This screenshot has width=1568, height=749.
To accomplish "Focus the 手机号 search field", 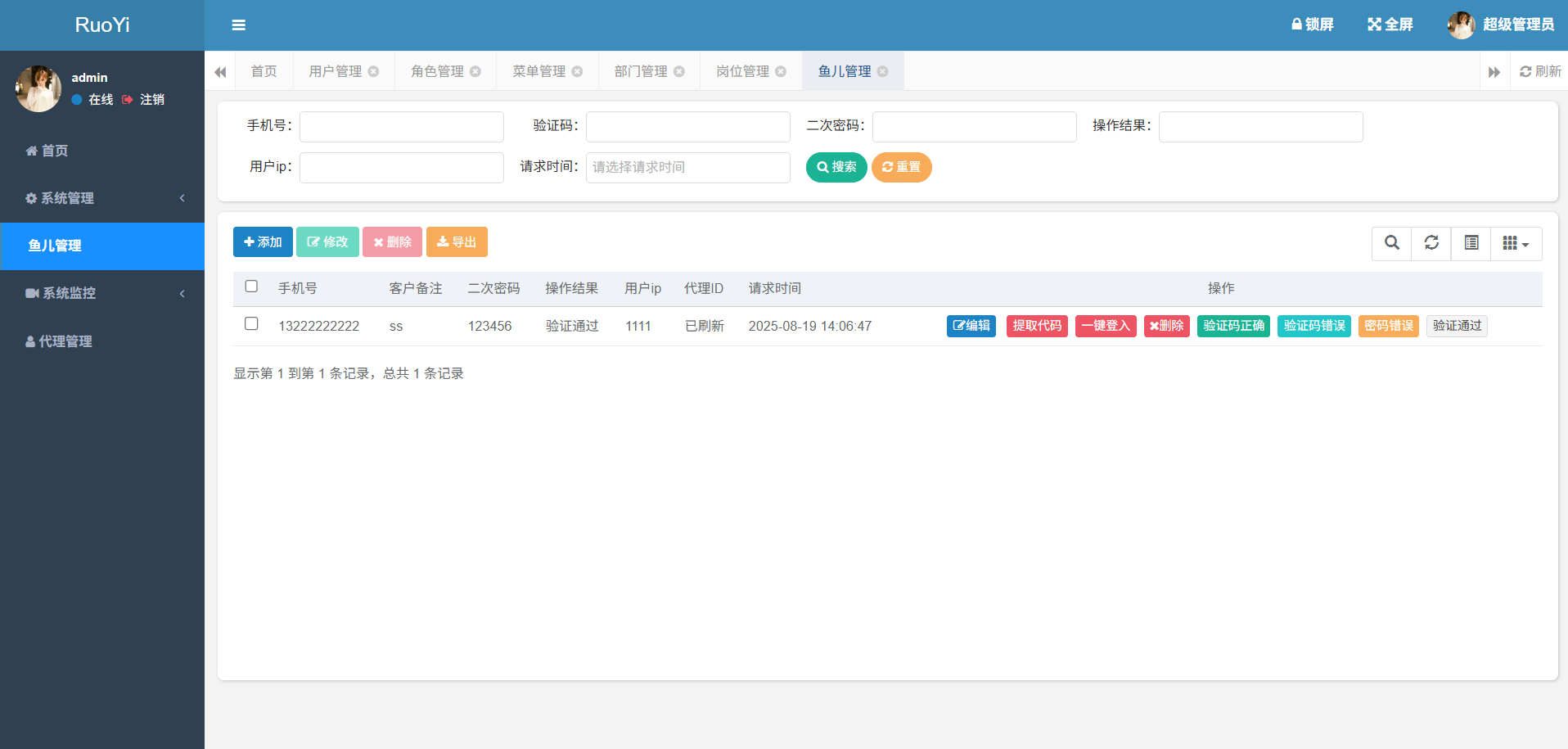I will (x=402, y=127).
